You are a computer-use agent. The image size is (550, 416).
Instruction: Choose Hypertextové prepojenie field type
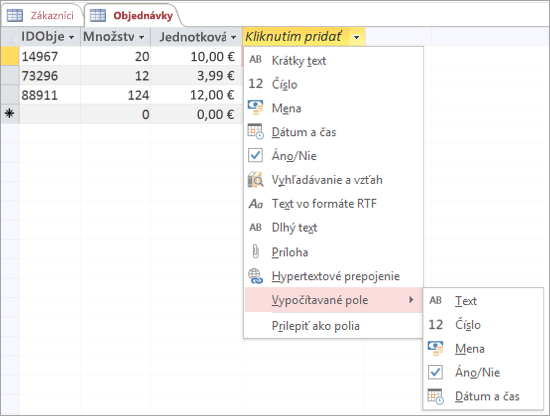(x=333, y=276)
